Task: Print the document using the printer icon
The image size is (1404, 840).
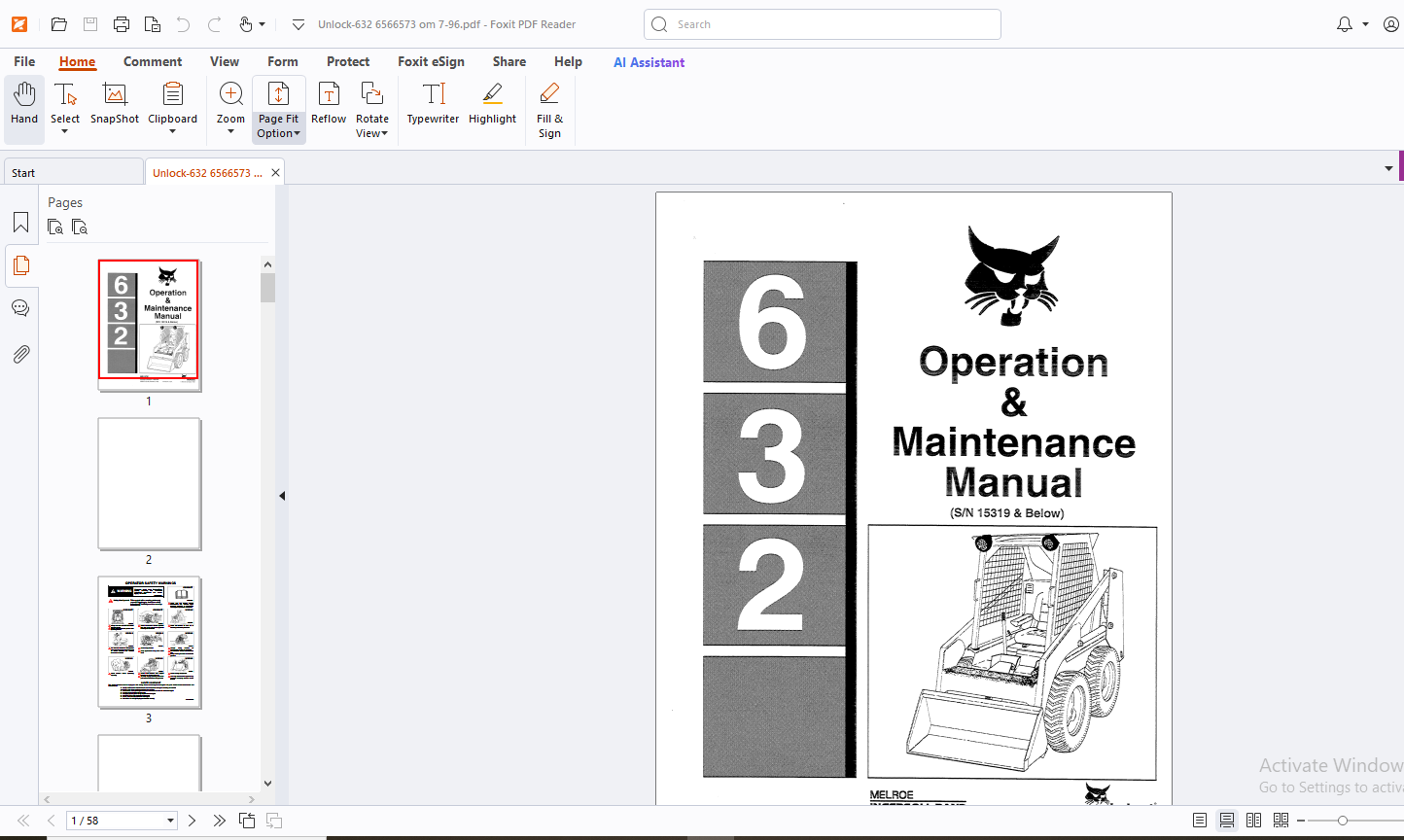Action: [122, 24]
